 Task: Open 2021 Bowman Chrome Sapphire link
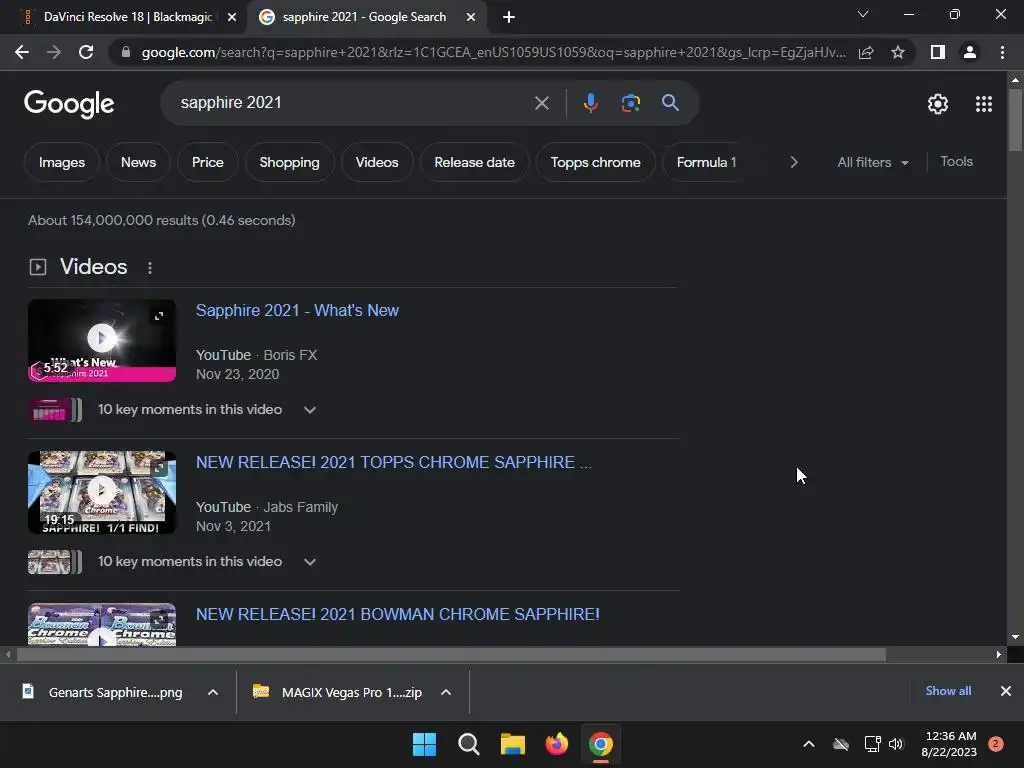(398, 615)
